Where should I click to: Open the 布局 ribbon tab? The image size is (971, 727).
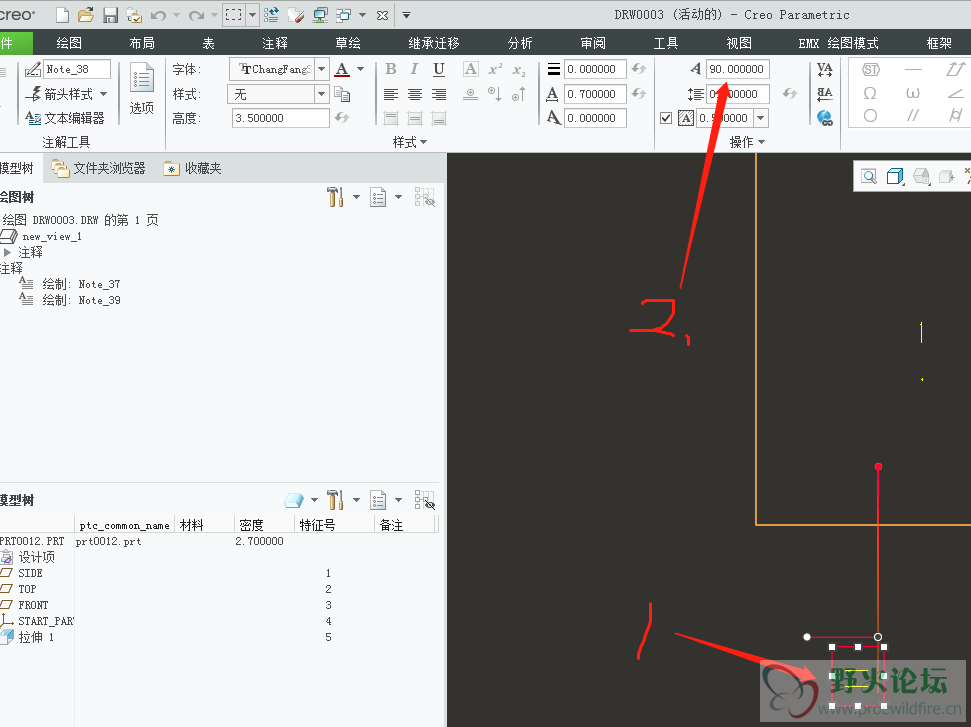coord(142,43)
